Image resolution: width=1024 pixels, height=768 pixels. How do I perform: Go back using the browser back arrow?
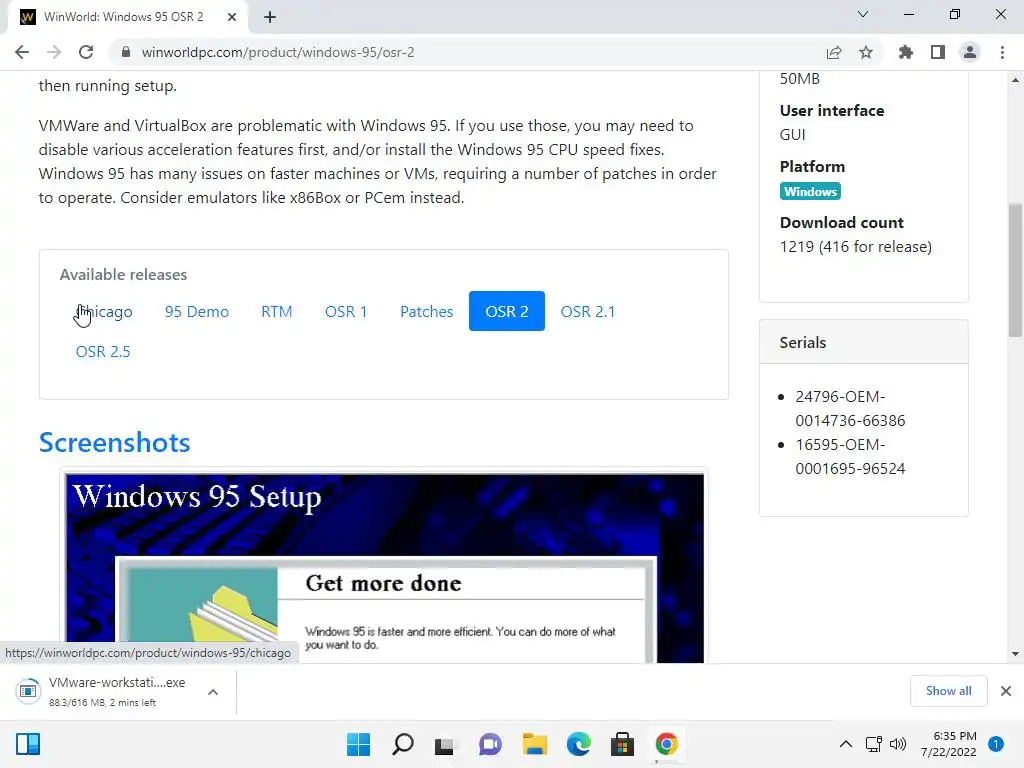(x=22, y=52)
